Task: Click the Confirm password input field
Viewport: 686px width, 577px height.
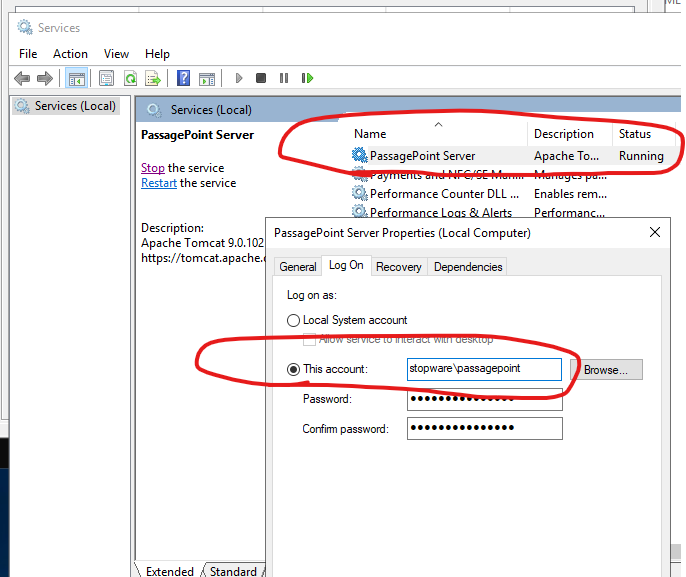Action: tap(485, 429)
